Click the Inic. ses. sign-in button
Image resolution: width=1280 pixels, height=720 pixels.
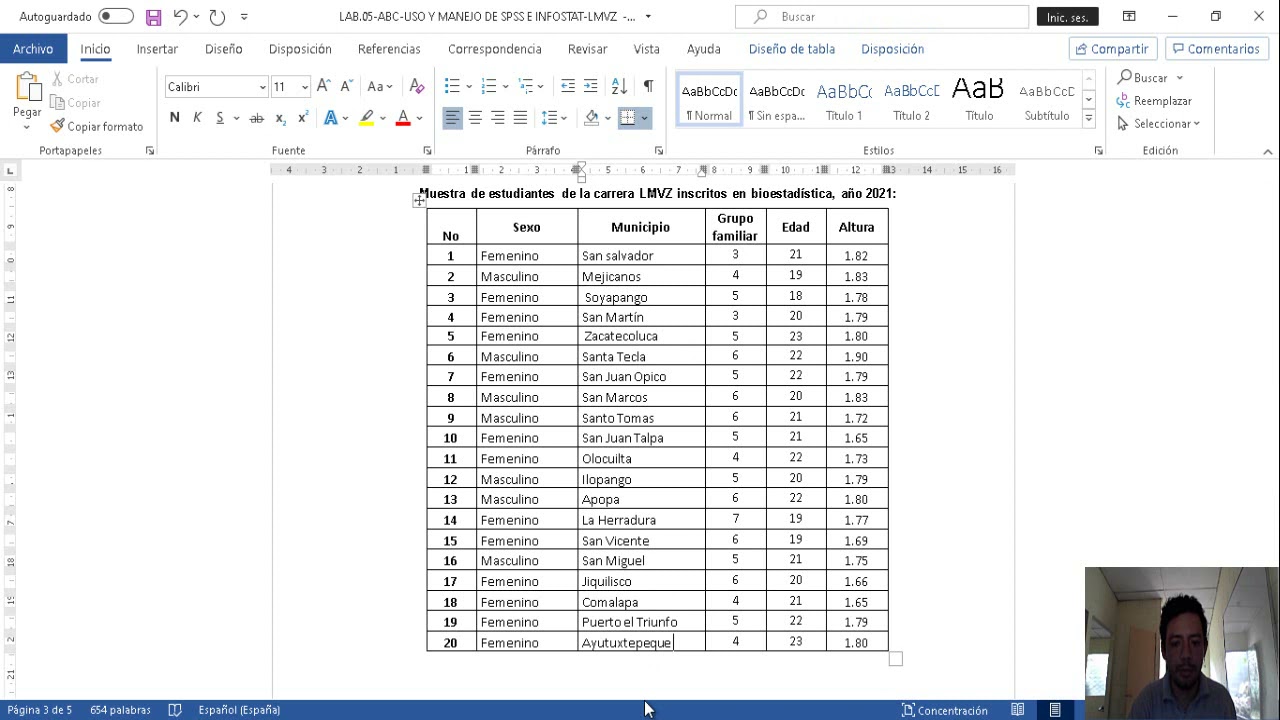pos(1068,17)
